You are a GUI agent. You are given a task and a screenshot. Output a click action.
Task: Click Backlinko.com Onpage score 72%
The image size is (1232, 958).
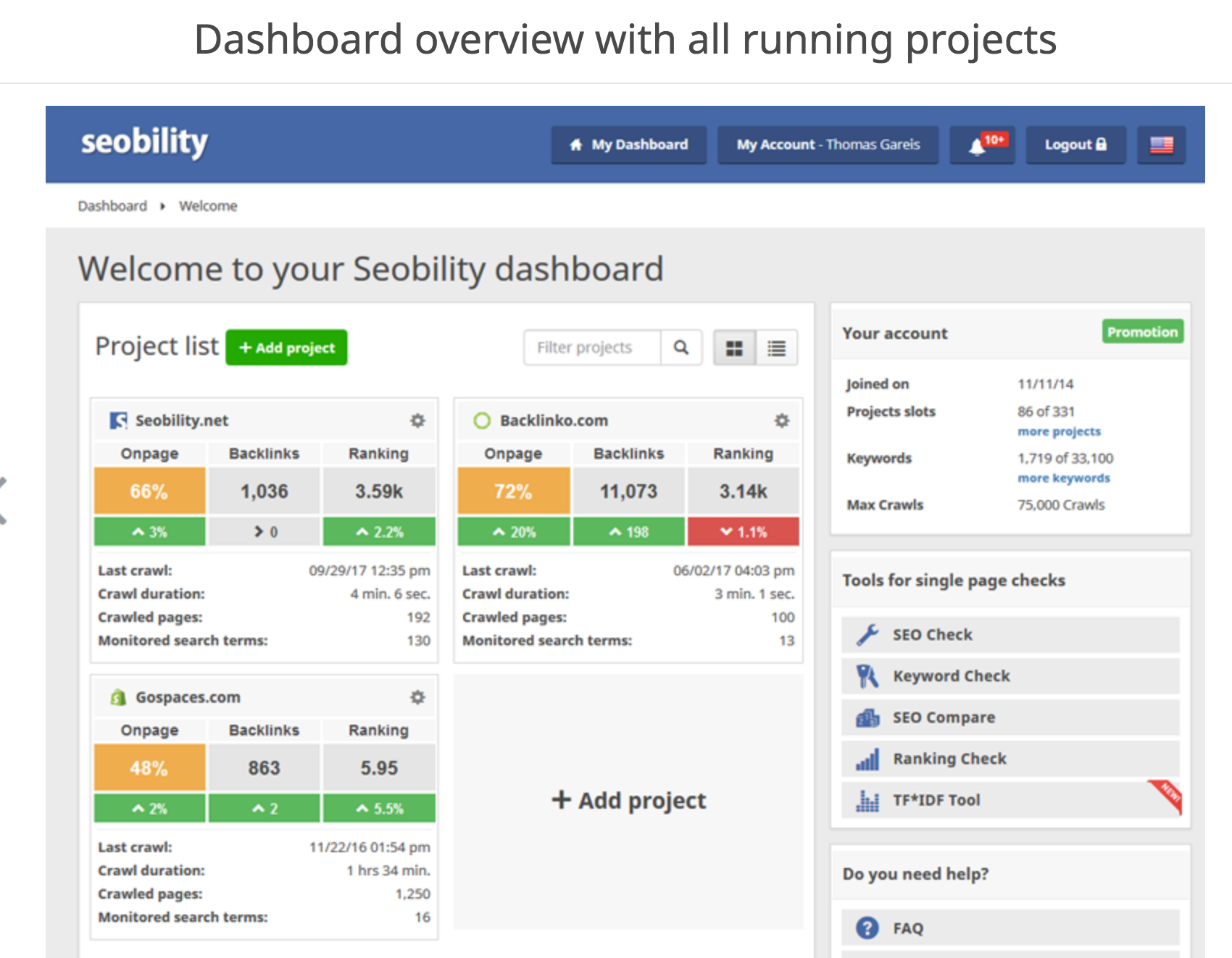(514, 491)
